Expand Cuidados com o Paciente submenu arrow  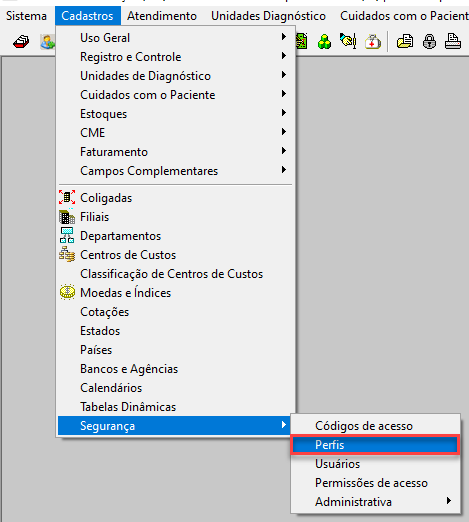click(284, 94)
